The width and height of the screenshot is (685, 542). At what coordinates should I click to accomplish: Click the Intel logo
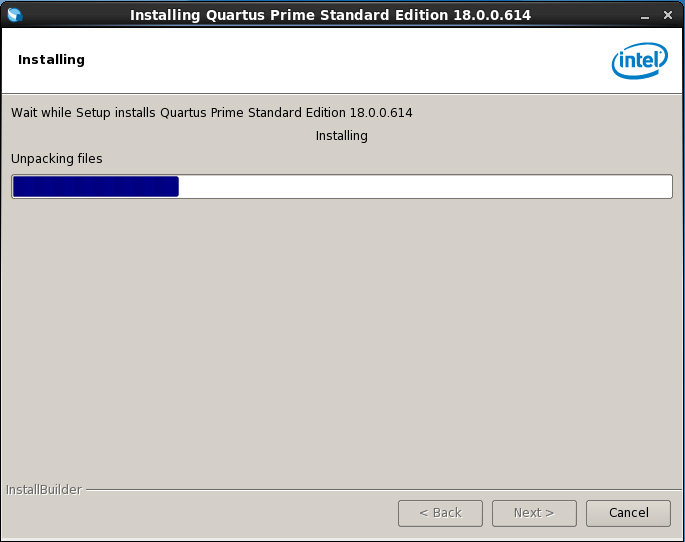(x=639, y=61)
